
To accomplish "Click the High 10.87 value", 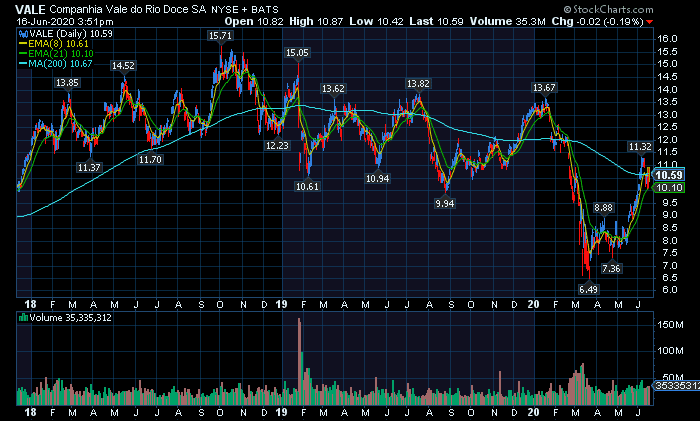I will point(316,21).
